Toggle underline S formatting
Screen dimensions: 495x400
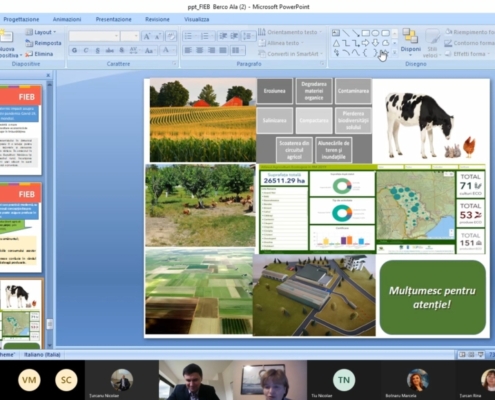[x=98, y=50]
